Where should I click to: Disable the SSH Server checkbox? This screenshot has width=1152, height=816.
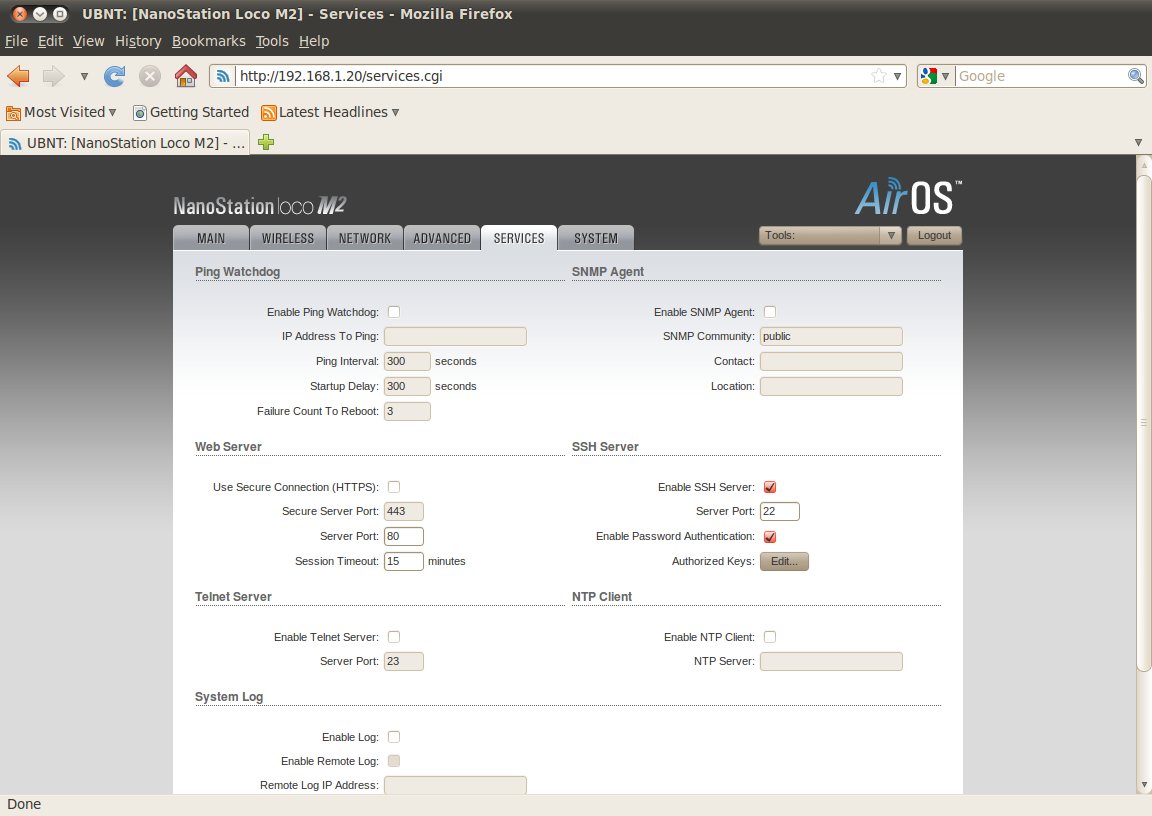coord(770,487)
